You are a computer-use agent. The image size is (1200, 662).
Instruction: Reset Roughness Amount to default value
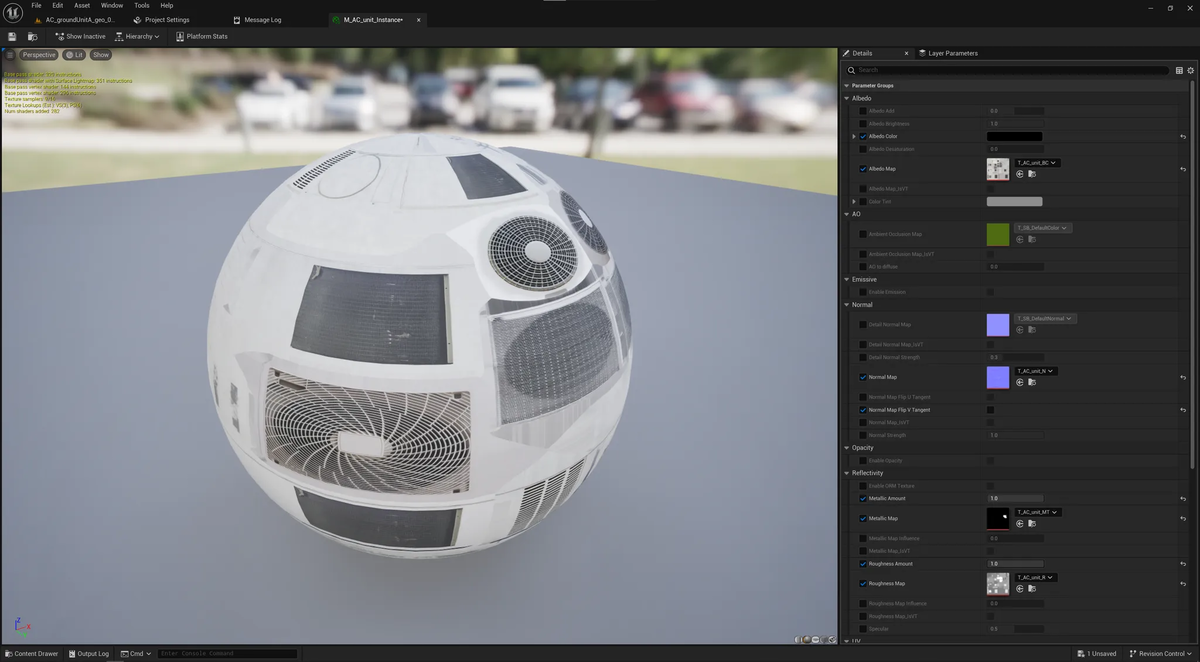(1183, 564)
